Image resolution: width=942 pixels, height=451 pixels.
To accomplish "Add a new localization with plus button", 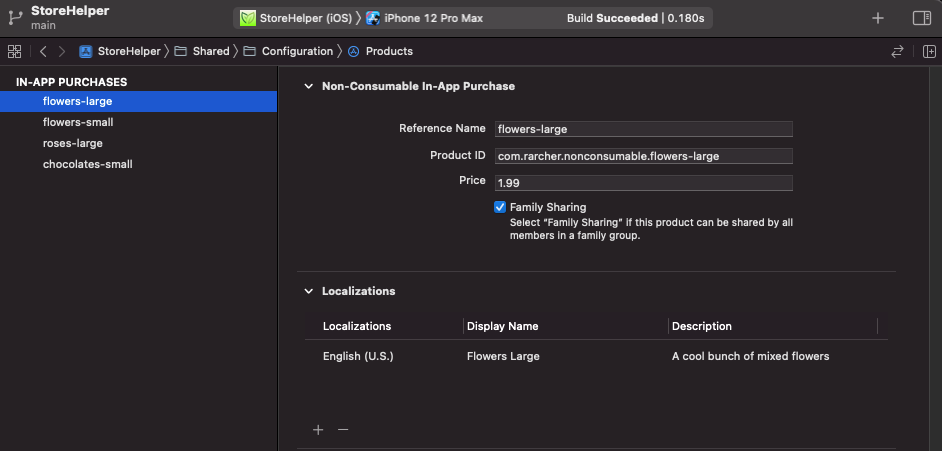I will 318,430.
